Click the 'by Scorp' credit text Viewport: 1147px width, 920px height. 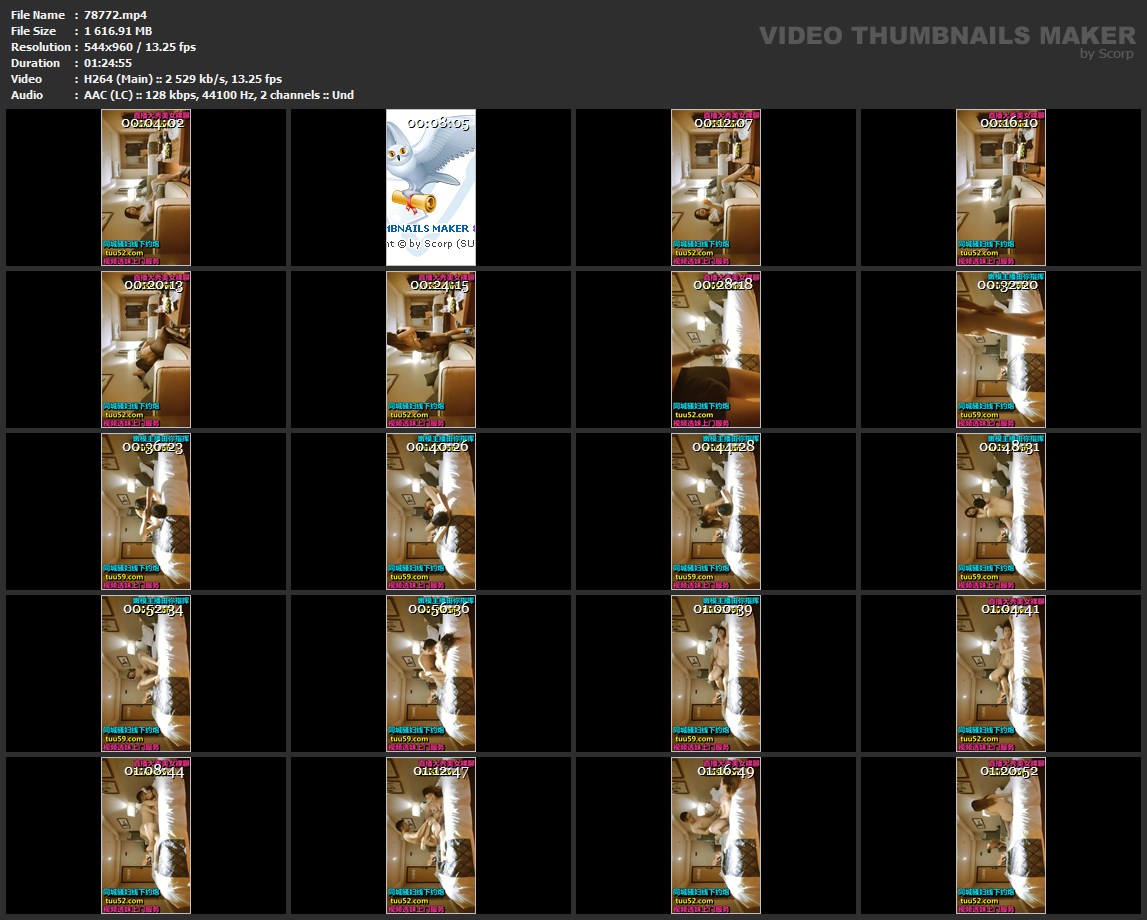(x=1107, y=54)
